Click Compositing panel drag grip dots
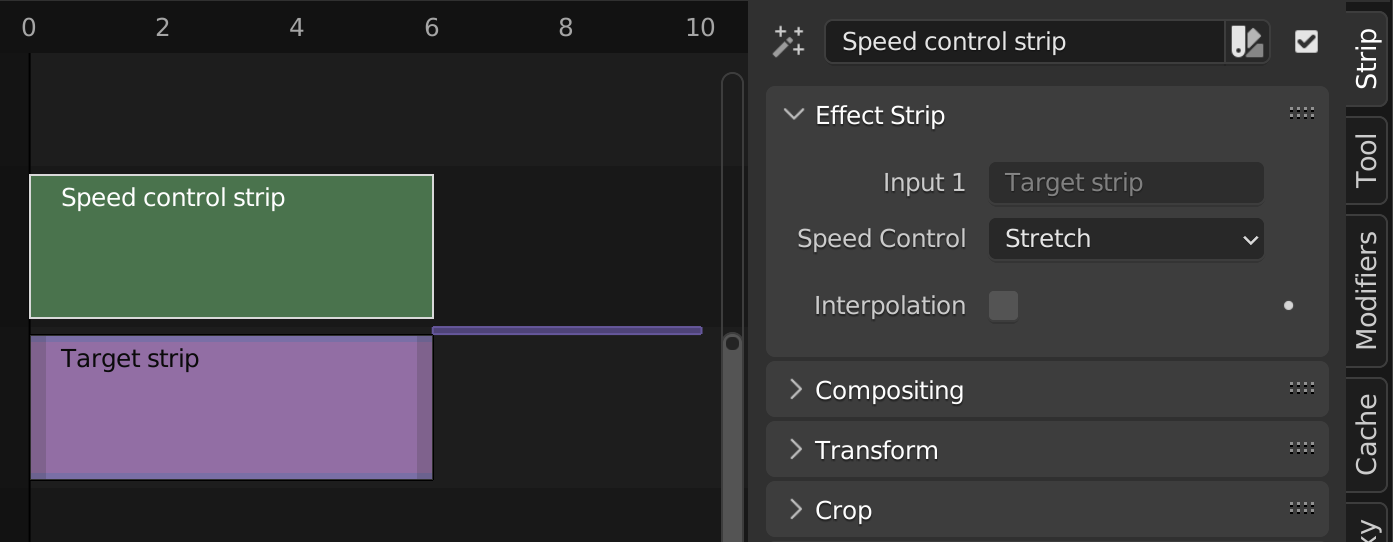The image size is (1393, 542). [x=1301, y=389]
